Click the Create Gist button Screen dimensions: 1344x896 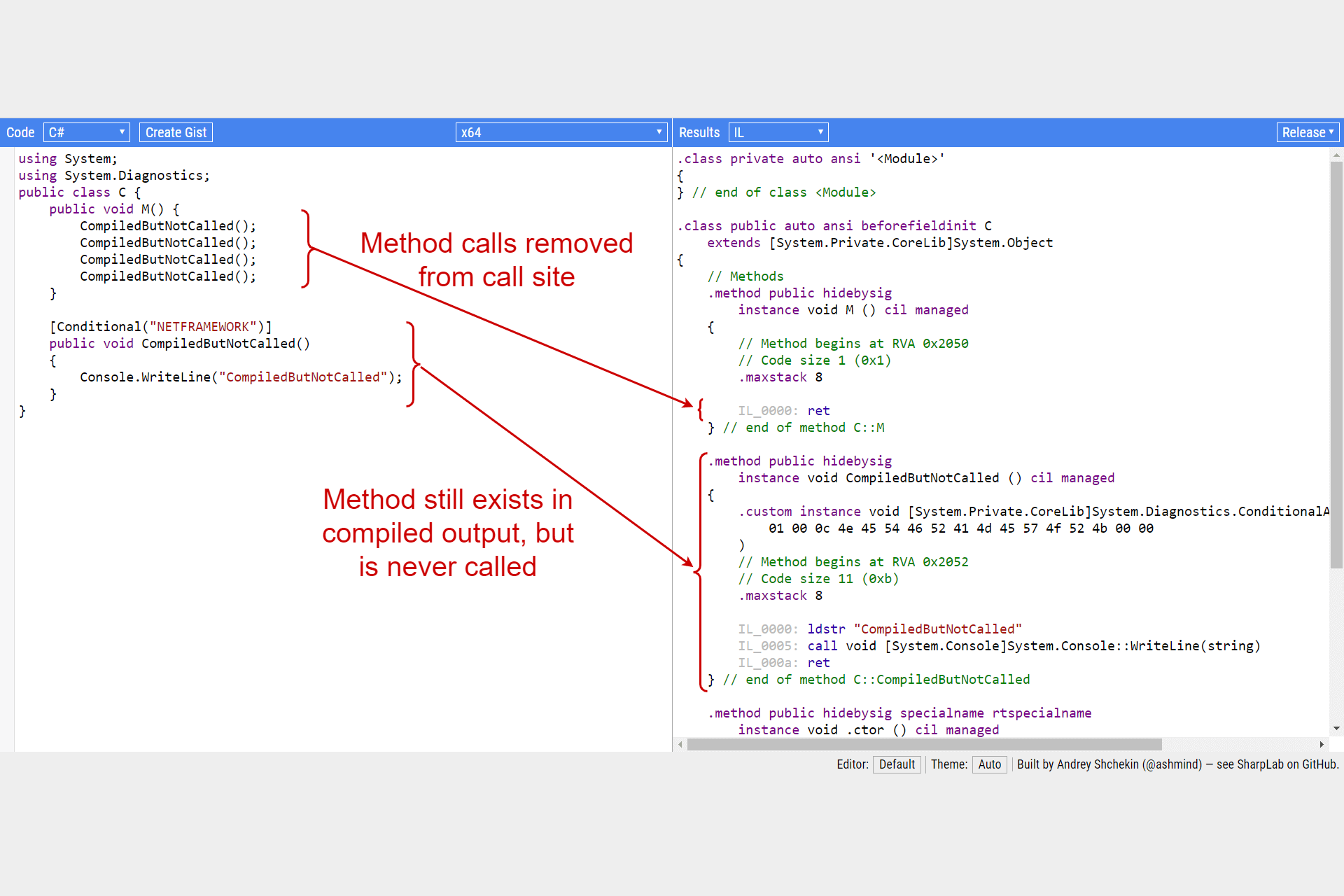point(176,132)
